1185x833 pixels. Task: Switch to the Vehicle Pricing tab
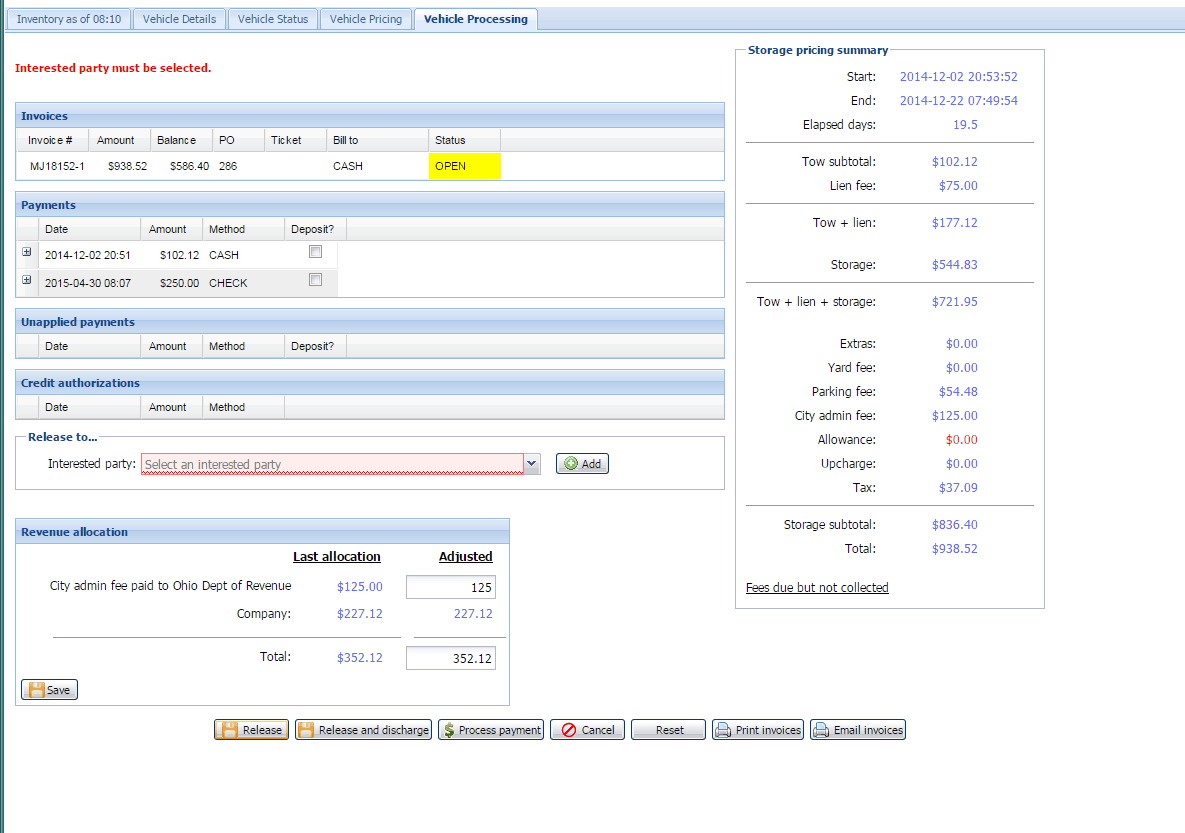pos(366,19)
